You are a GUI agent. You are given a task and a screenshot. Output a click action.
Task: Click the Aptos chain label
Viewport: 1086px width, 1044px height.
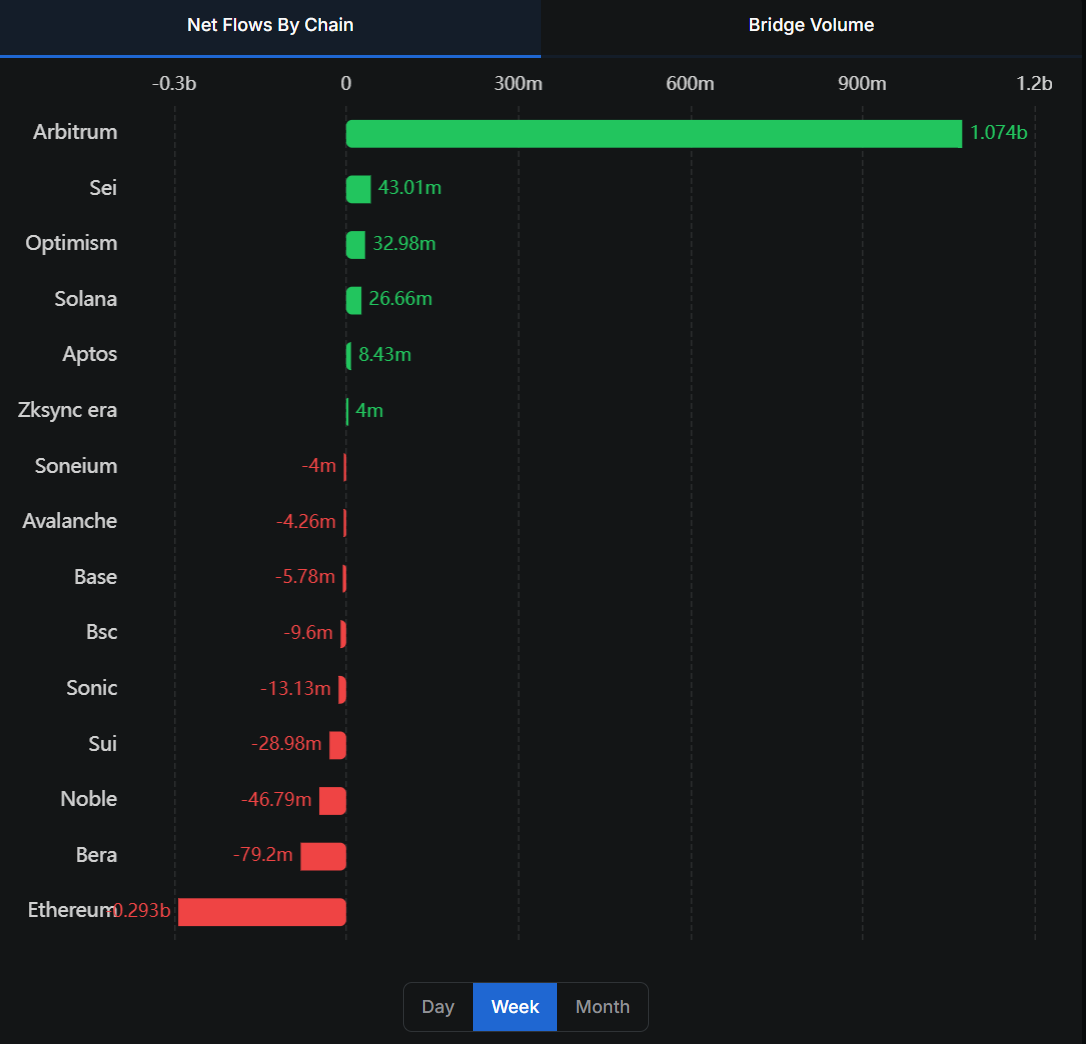pyautogui.click(x=90, y=354)
